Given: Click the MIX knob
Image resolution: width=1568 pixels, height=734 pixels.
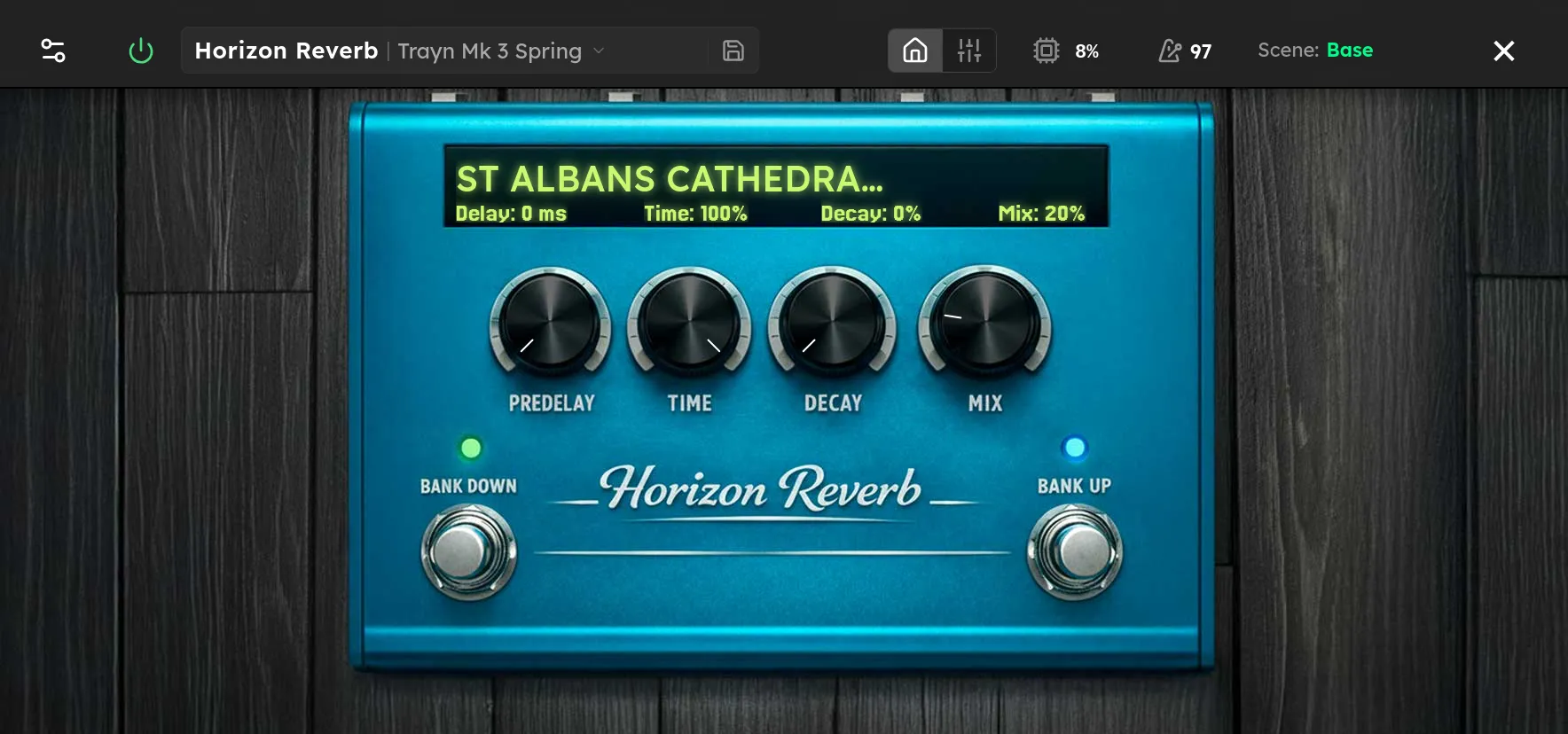Looking at the screenshot, I should (984, 321).
